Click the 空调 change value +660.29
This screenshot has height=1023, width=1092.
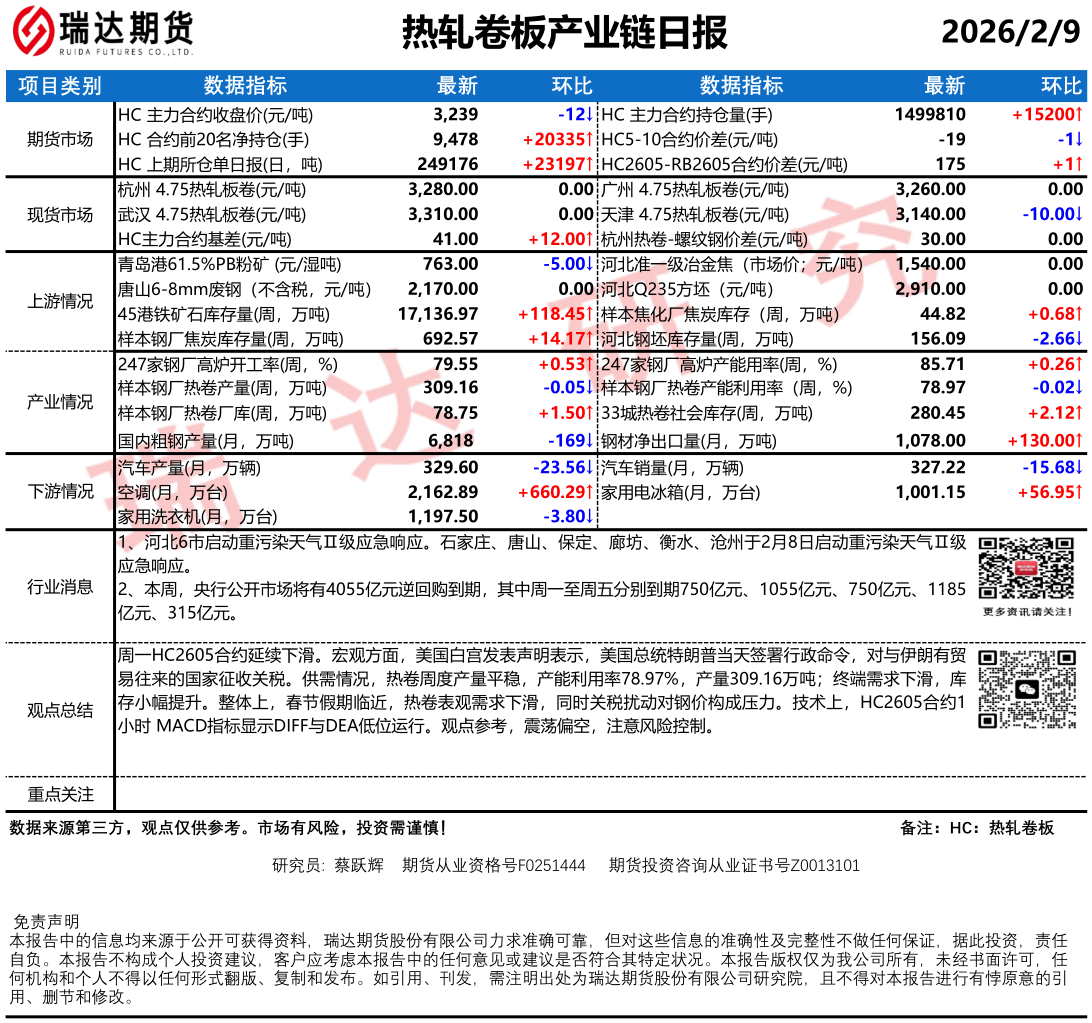[x=554, y=492]
